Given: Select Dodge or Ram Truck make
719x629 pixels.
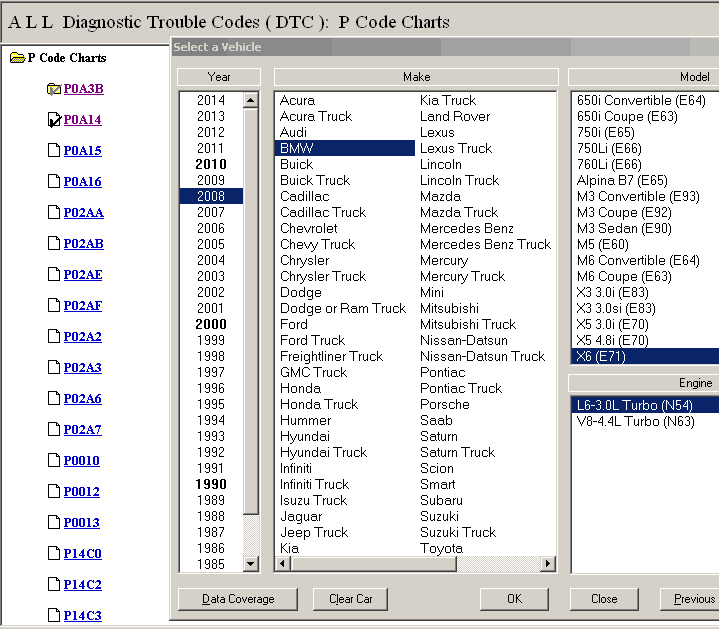Looking at the screenshot, I should [x=343, y=309].
